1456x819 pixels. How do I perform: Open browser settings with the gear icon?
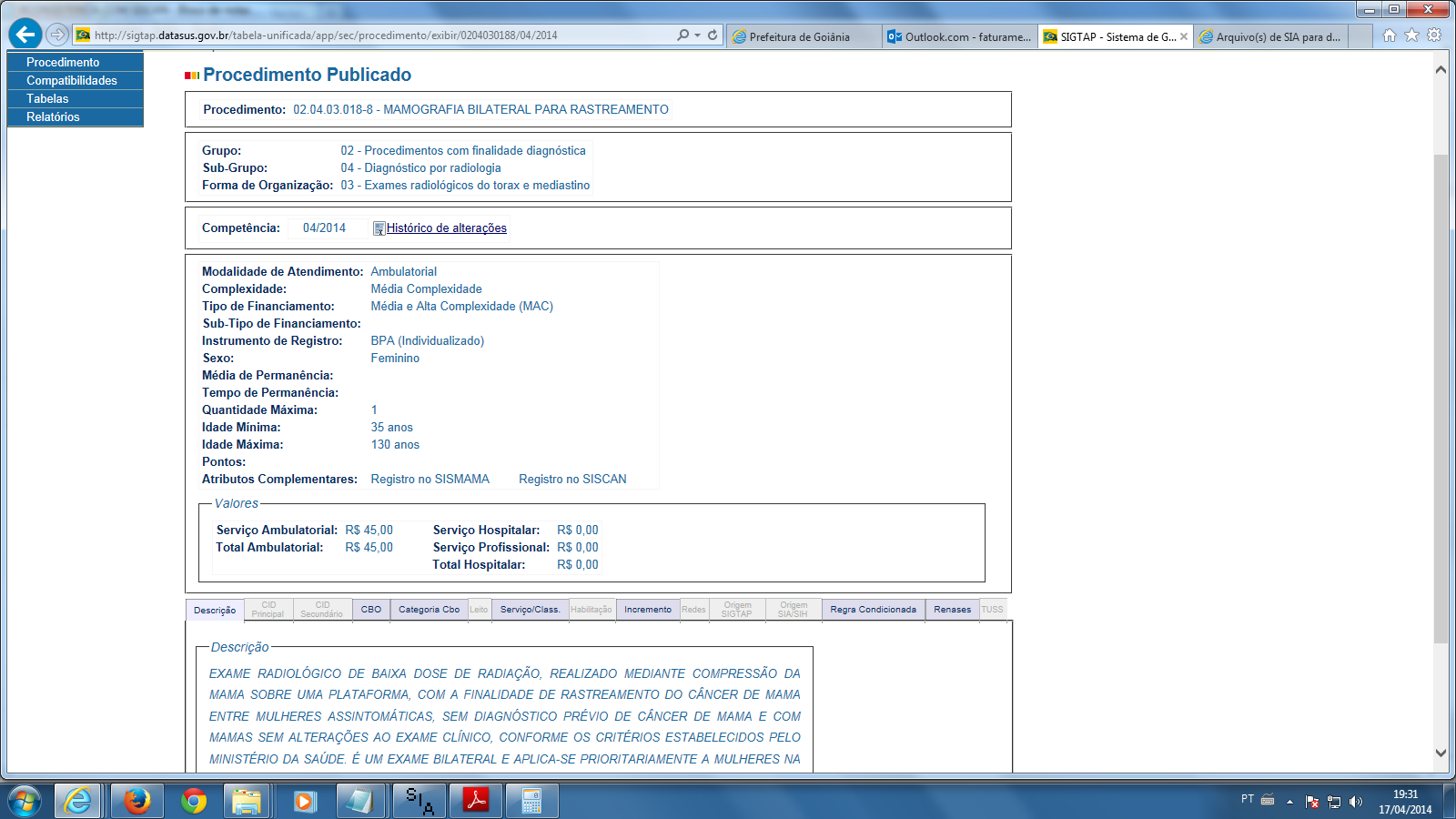tap(1433, 36)
